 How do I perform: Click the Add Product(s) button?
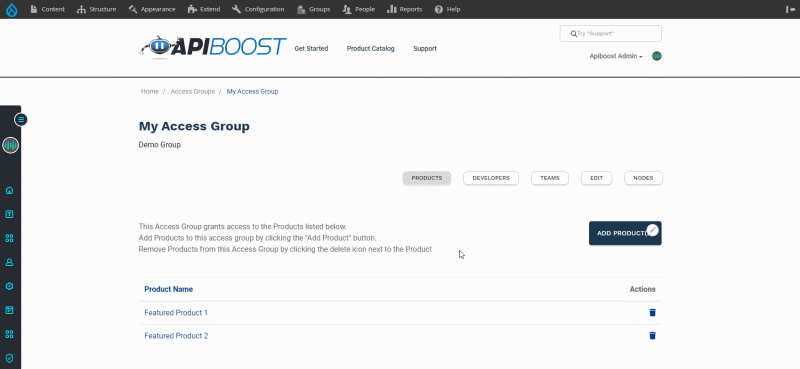(x=625, y=233)
